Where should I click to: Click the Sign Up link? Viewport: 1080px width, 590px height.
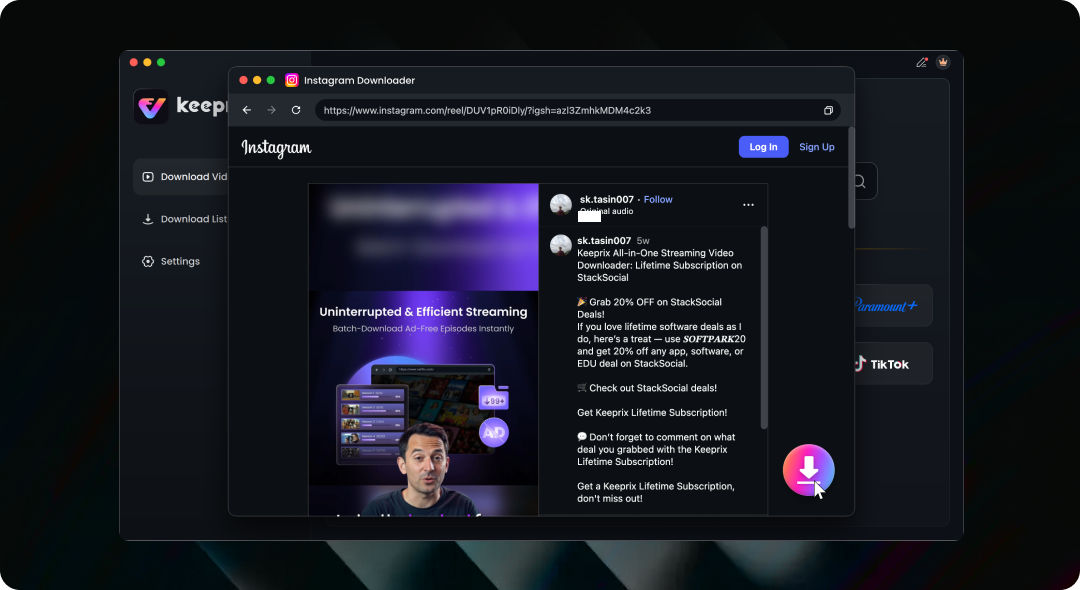pyautogui.click(x=817, y=147)
